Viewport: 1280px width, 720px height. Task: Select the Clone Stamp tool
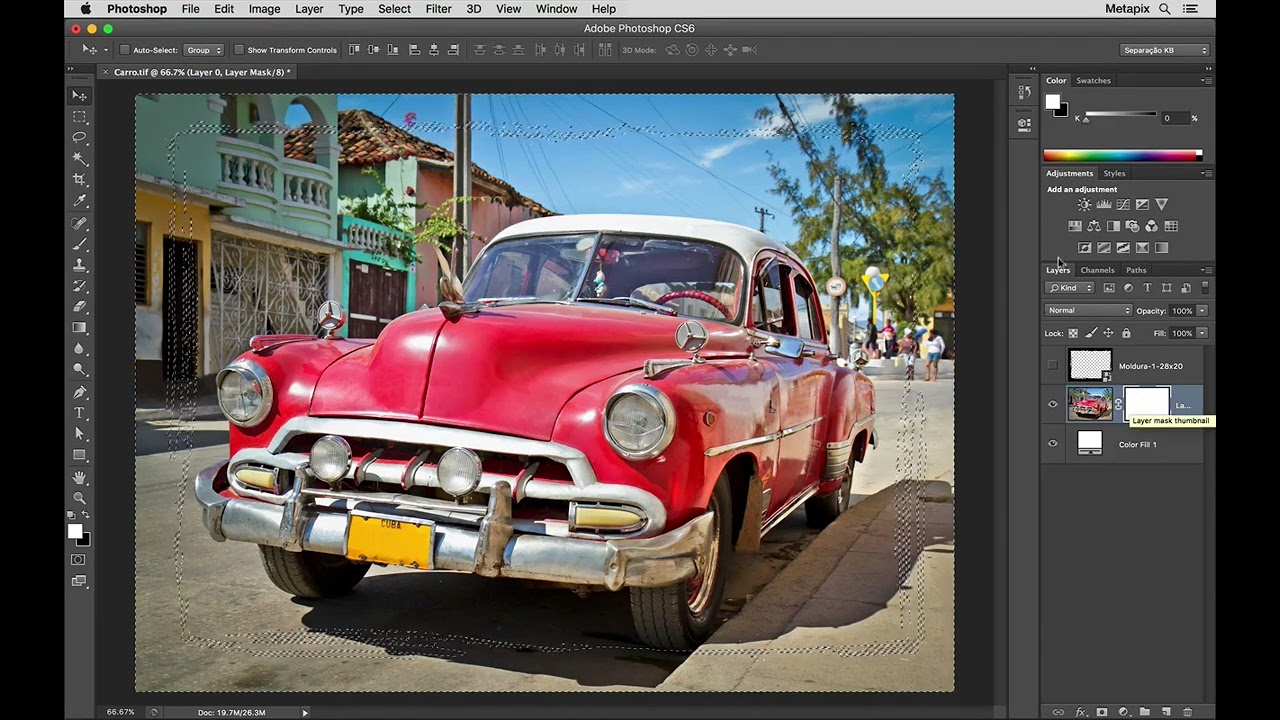click(79, 266)
